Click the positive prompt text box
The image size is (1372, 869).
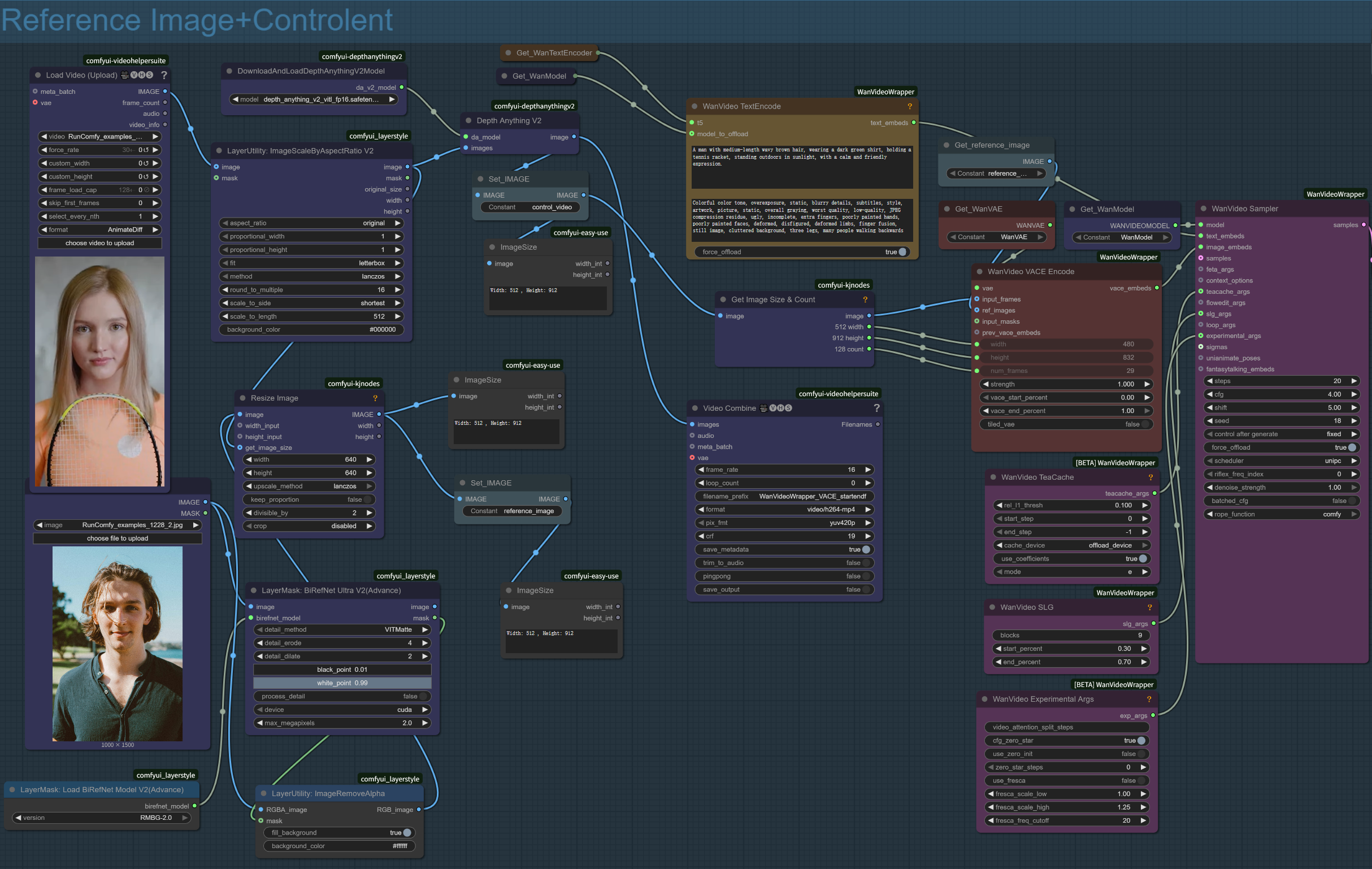pyautogui.click(x=802, y=166)
